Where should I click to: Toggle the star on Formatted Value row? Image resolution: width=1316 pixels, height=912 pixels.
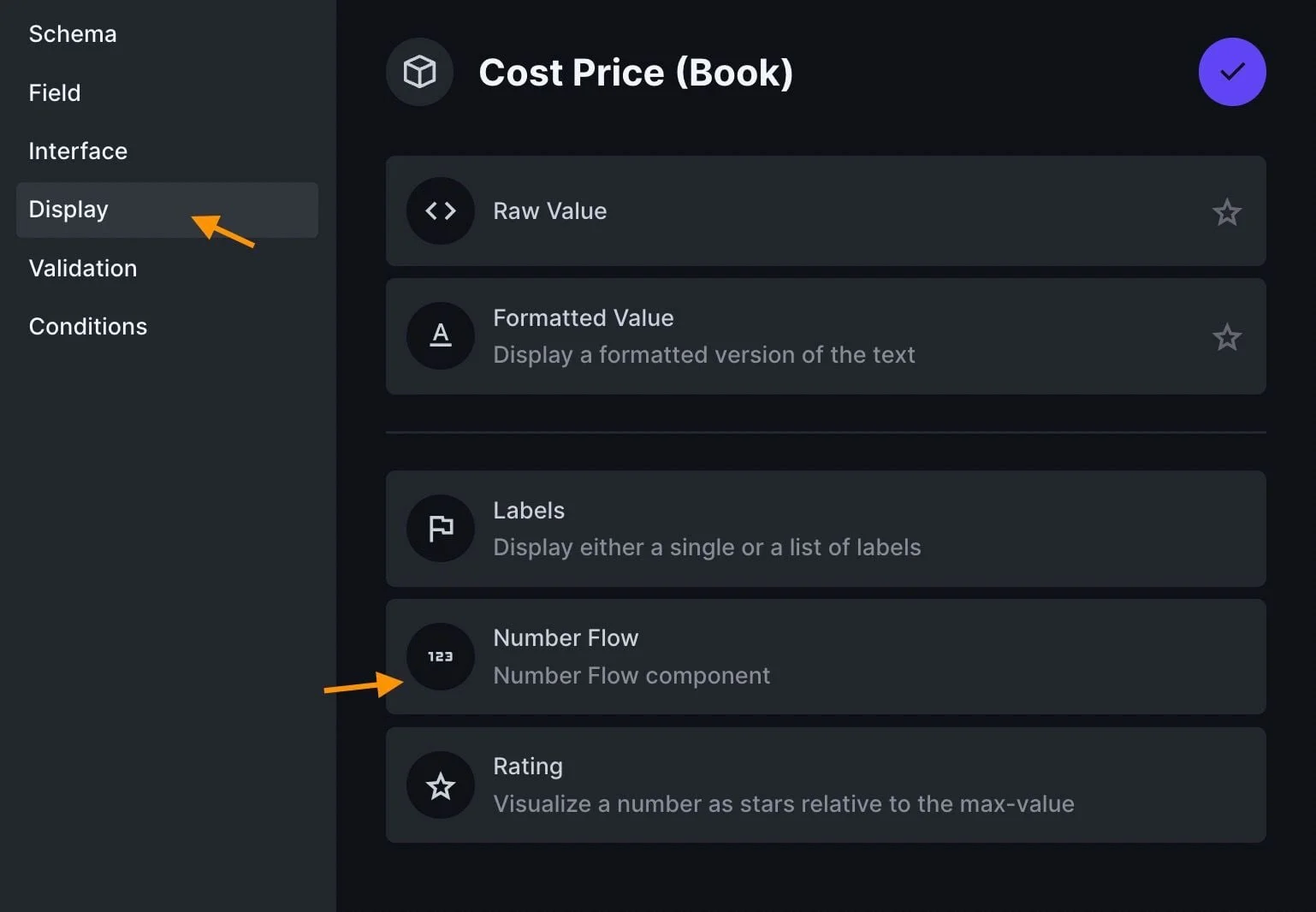click(x=1226, y=337)
